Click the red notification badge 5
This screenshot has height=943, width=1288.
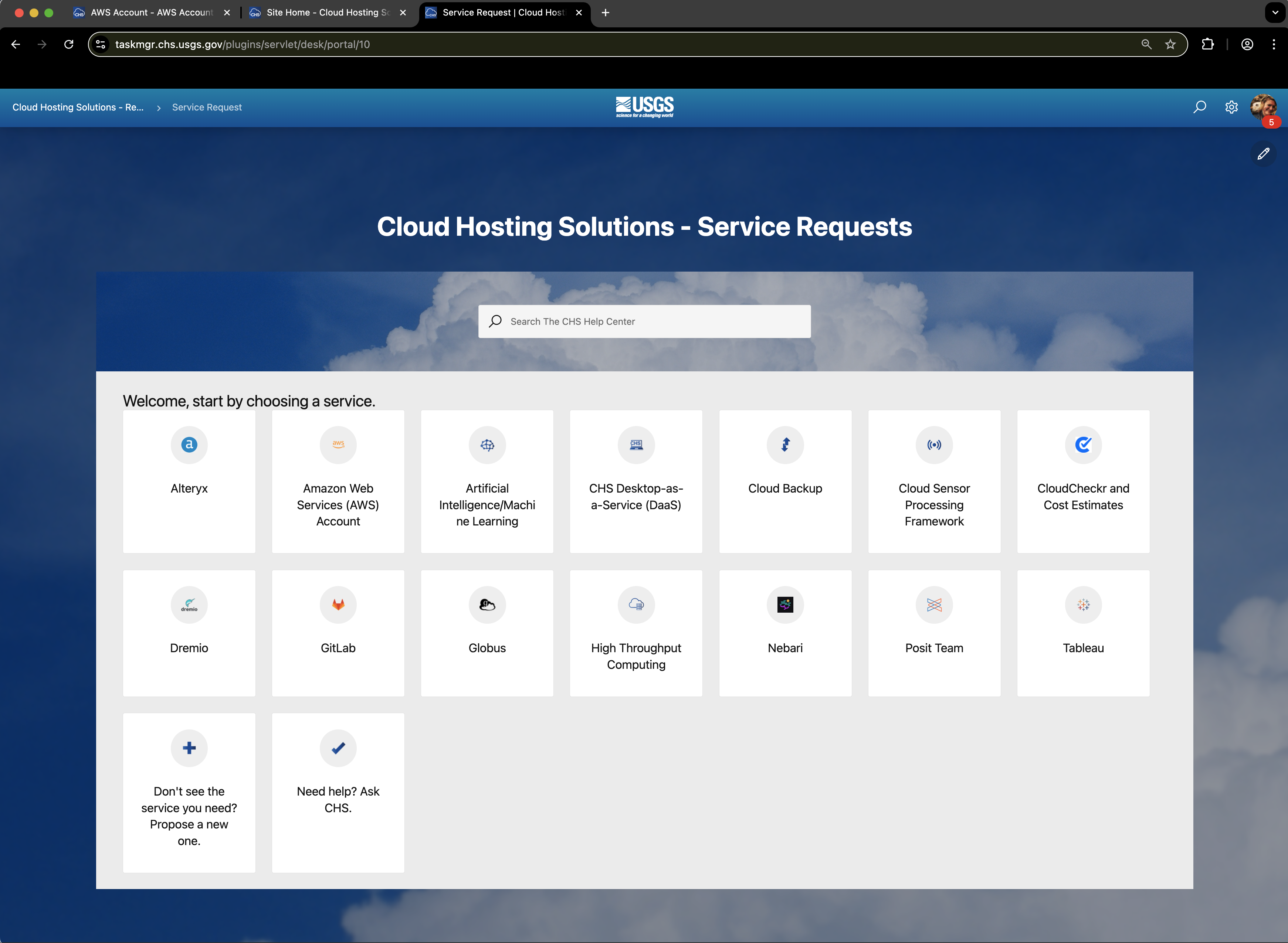click(1271, 122)
